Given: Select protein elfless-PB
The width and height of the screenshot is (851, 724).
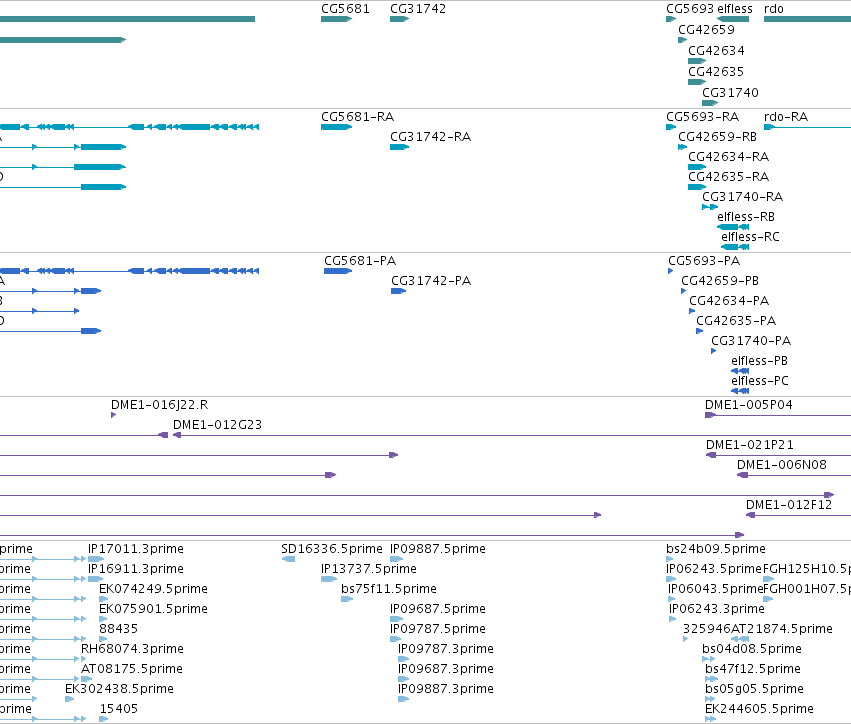Looking at the screenshot, I should [740, 371].
